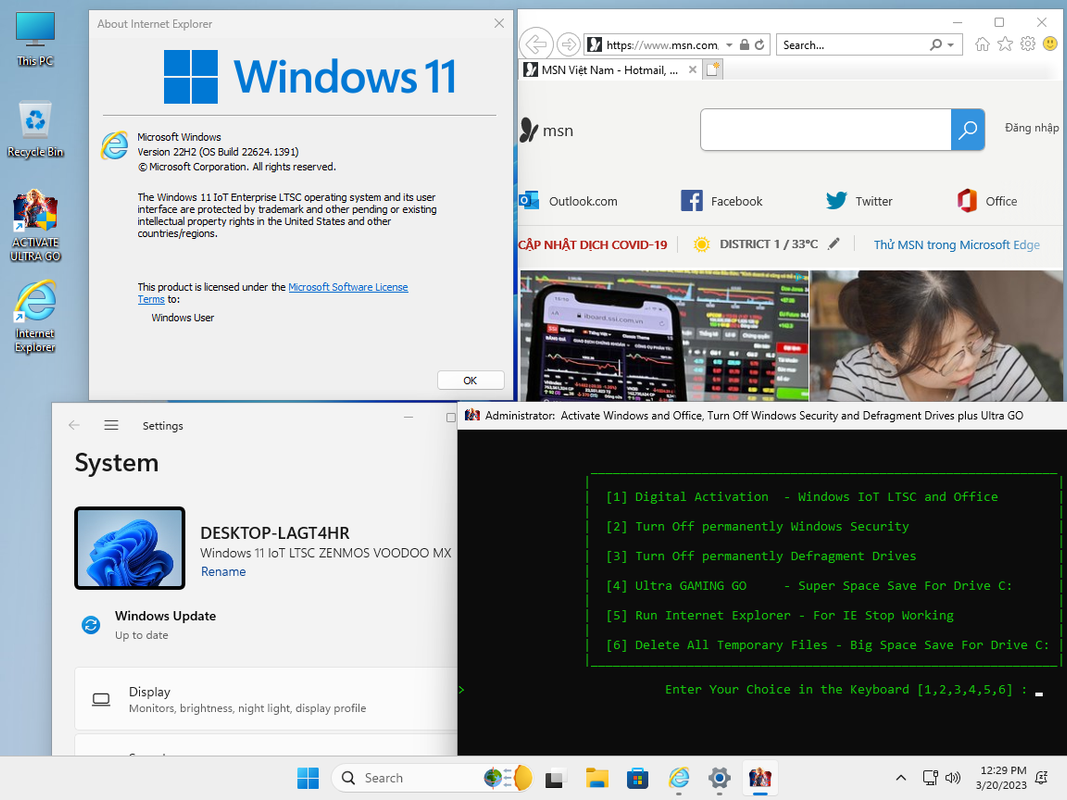
Task: Open the Settings hamburger navigation menu
Action: coord(111,425)
